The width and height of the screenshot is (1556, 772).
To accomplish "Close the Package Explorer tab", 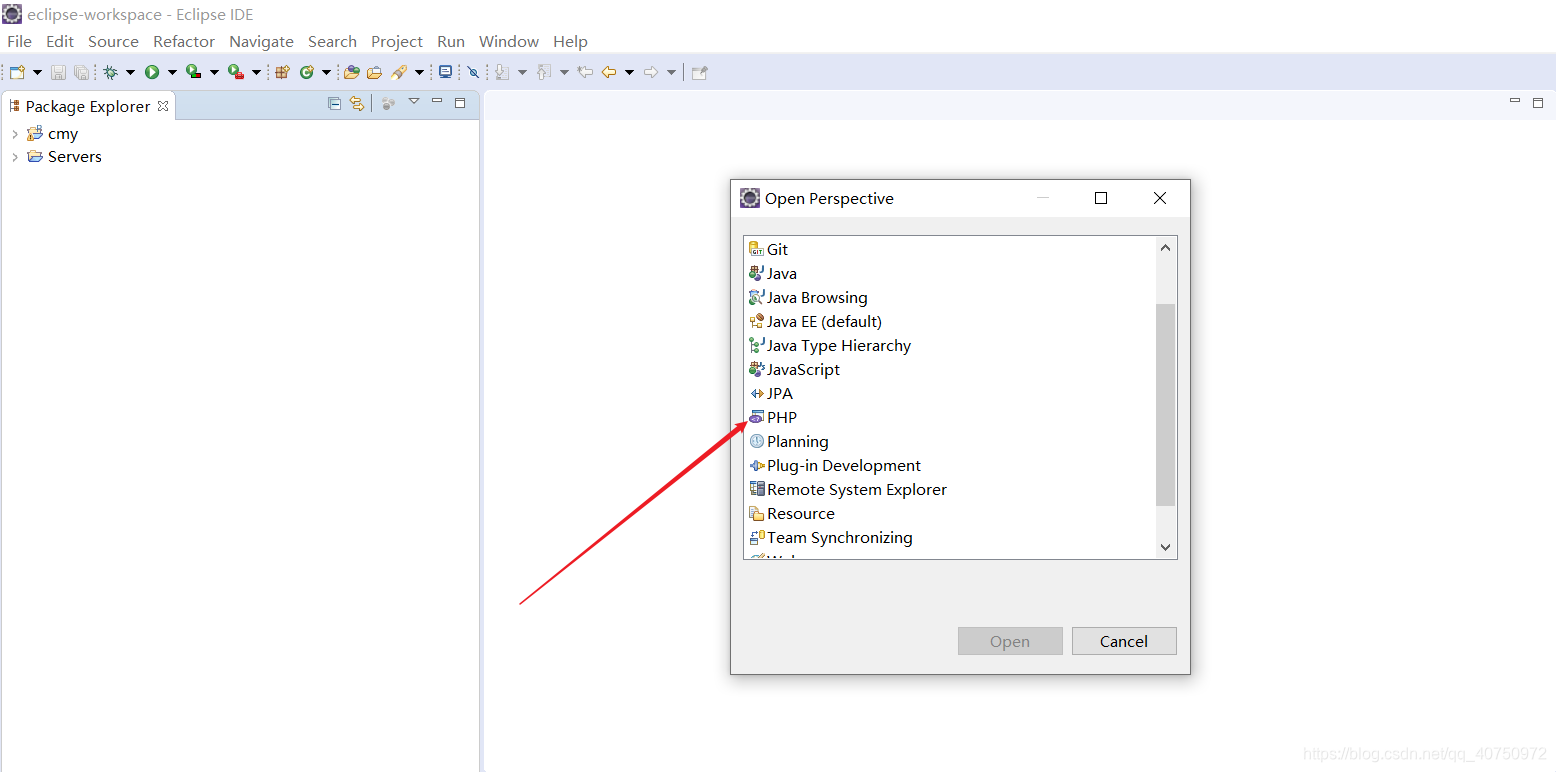I will click(163, 105).
